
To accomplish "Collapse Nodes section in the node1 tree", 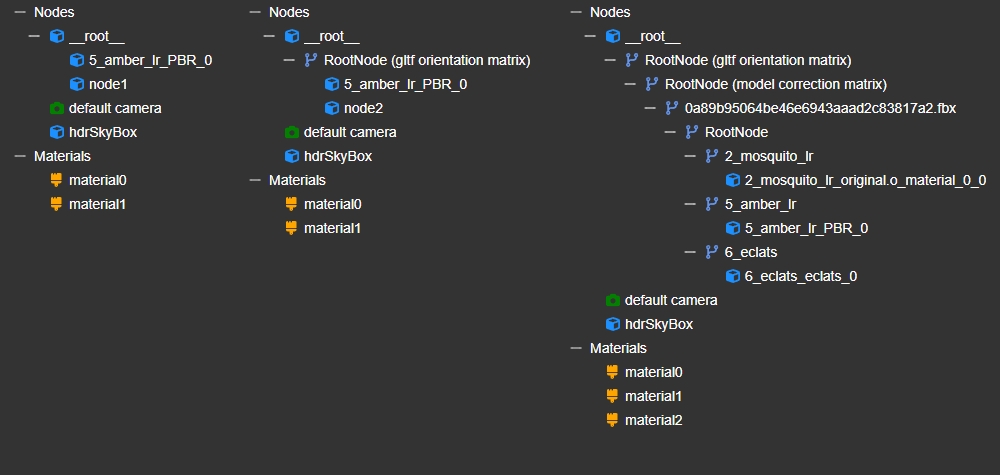I will point(20,12).
